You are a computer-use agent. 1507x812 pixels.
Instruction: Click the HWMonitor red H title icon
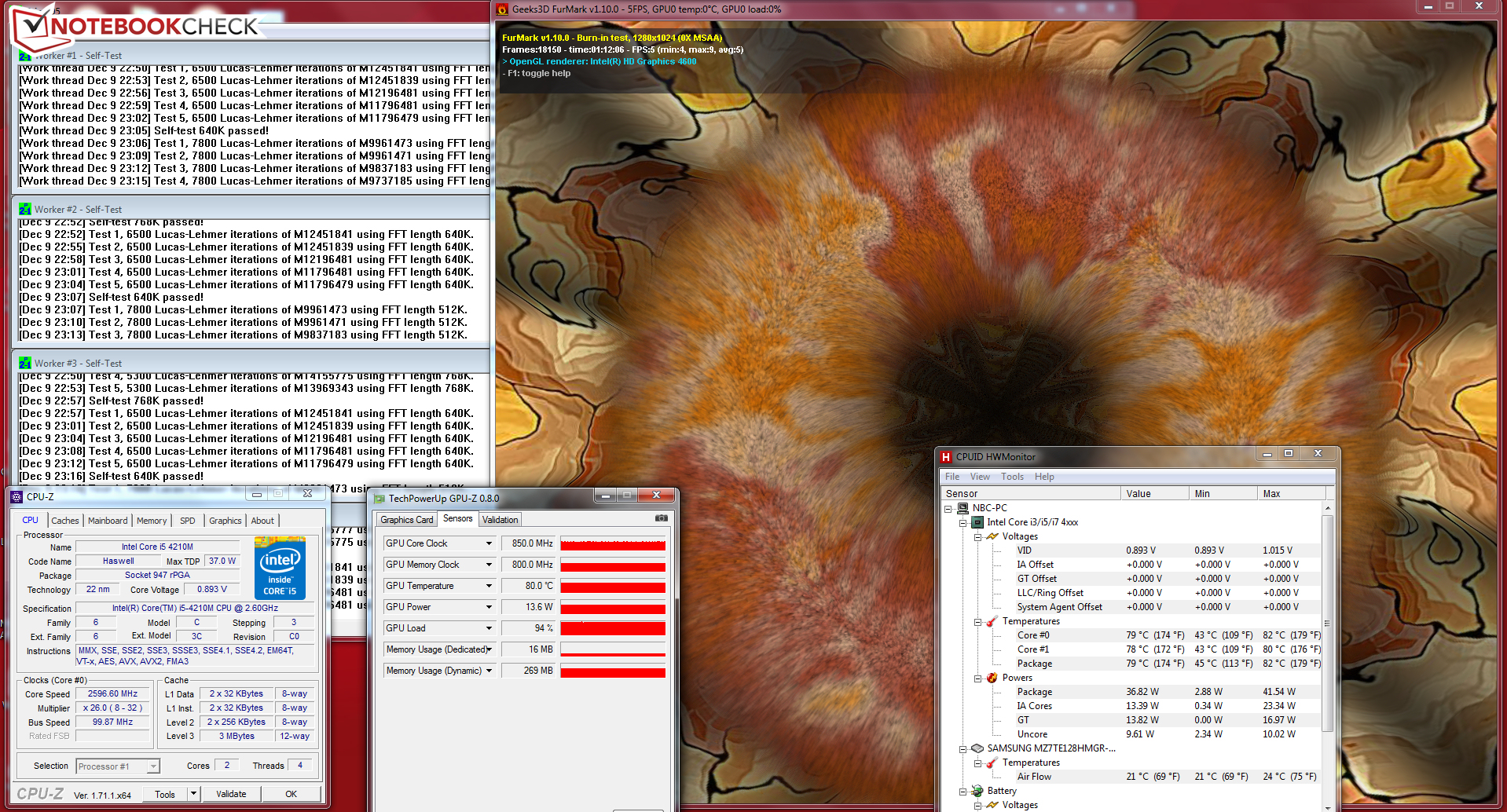[x=946, y=457]
